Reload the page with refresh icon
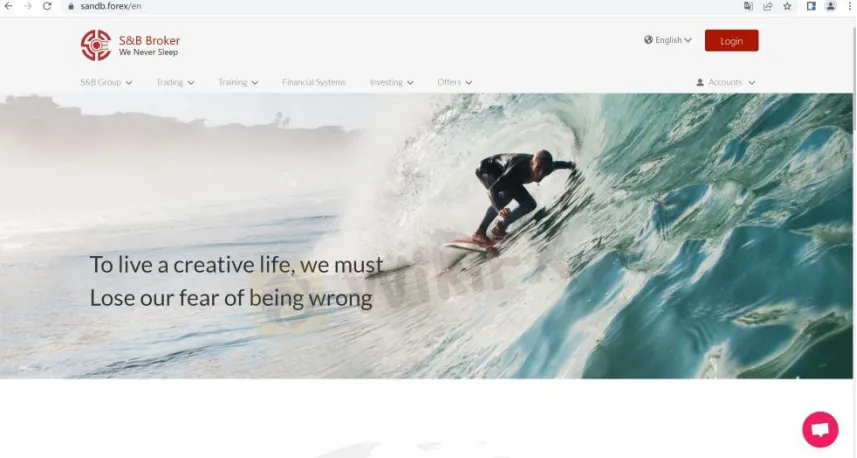857x458 pixels. point(47,6)
